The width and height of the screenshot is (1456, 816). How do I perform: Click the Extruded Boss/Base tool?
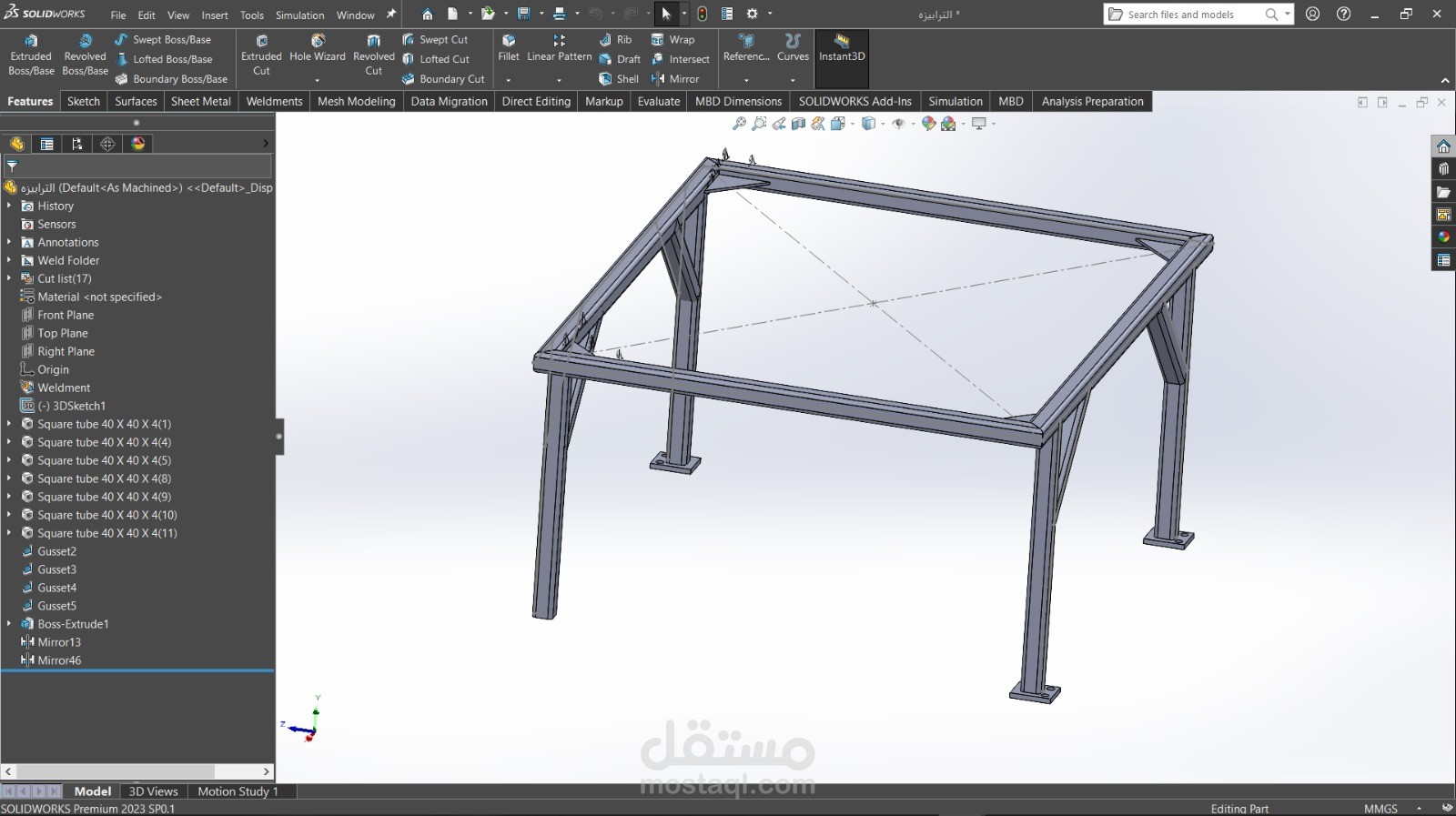(31, 55)
